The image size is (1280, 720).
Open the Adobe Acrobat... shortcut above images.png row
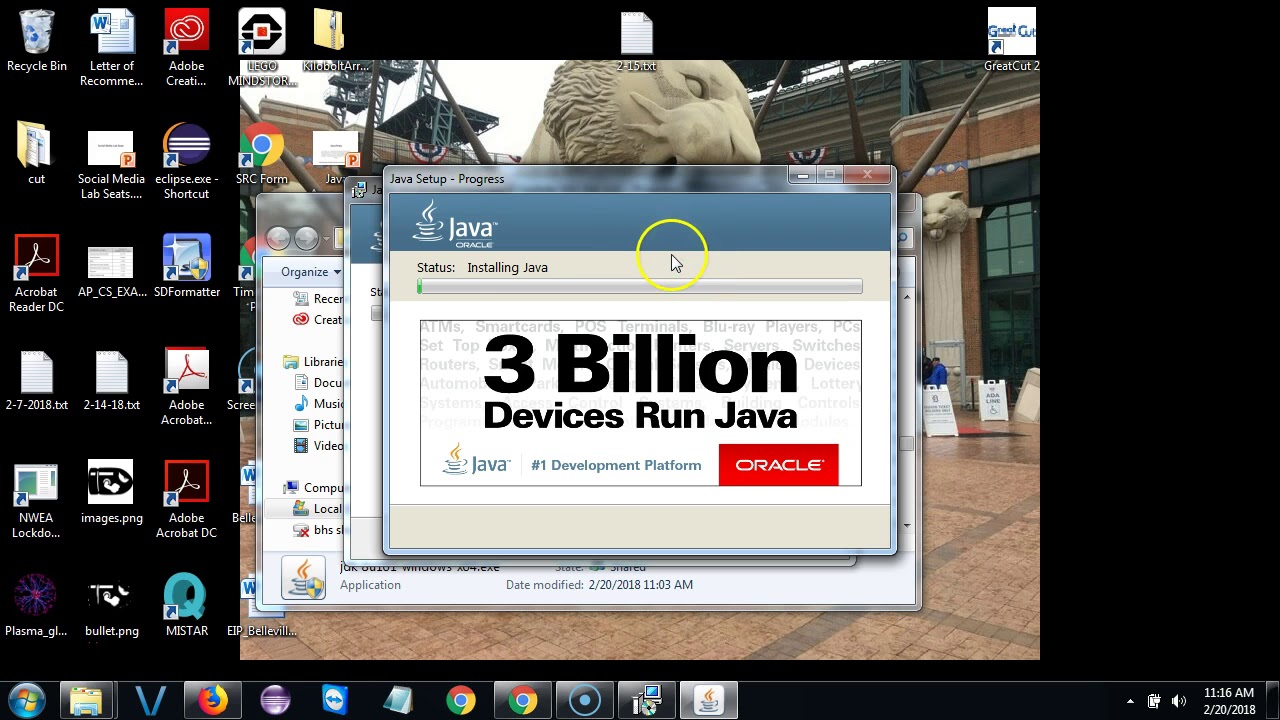tap(186, 387)
